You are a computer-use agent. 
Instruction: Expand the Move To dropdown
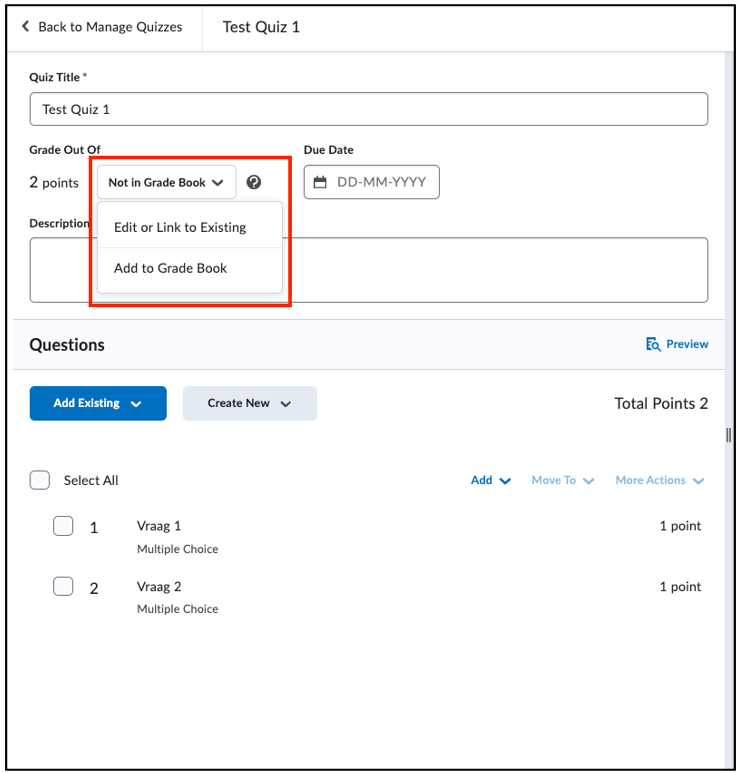coord(563,480)
